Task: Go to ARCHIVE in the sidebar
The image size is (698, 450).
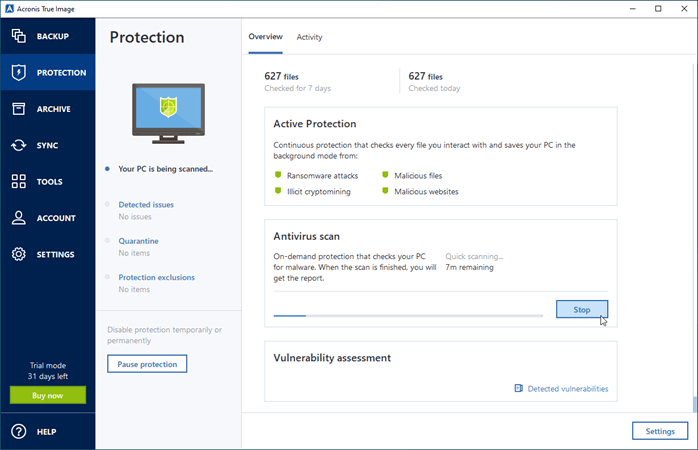Action: point(48,109)
